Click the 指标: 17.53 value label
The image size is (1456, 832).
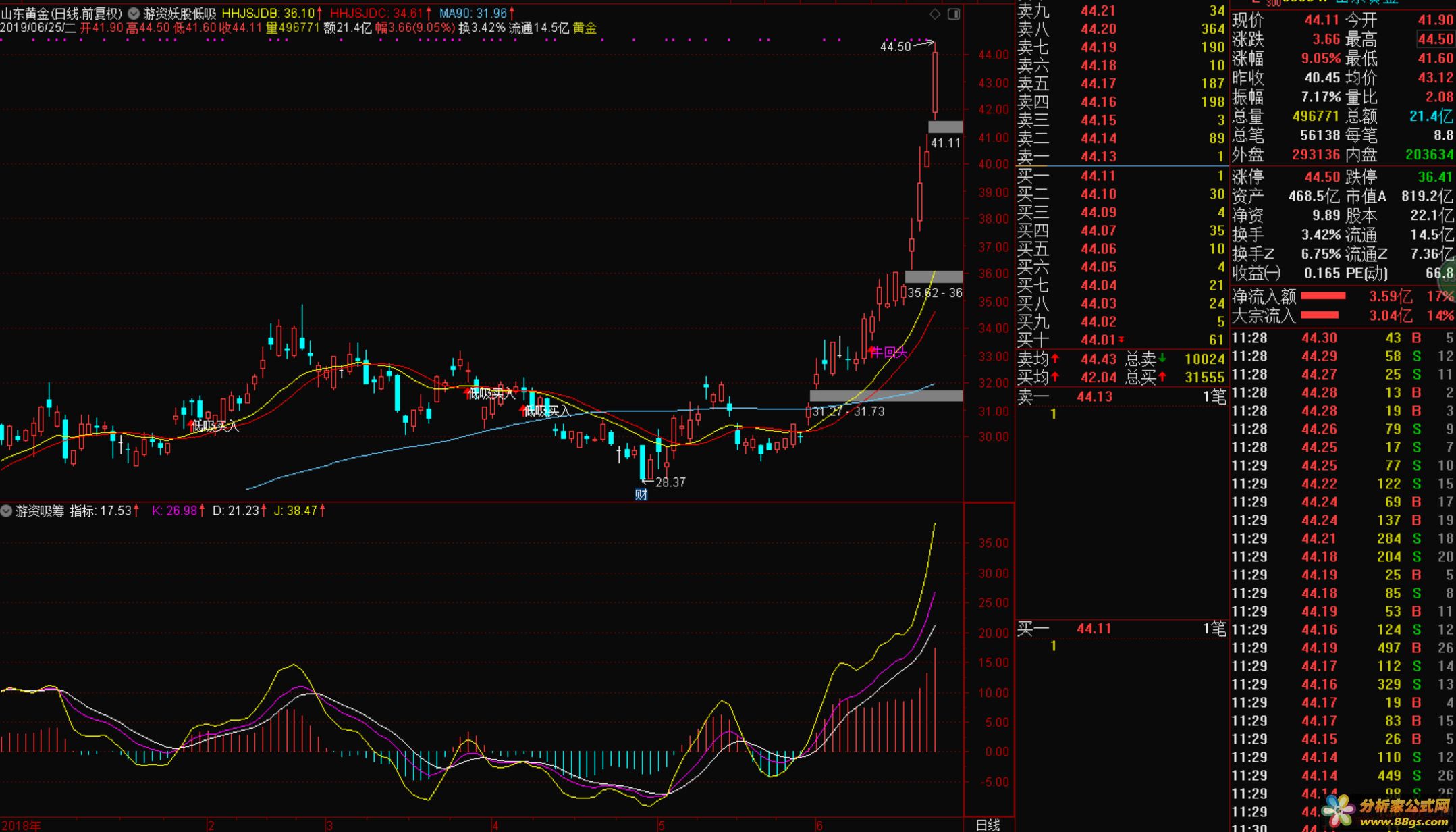[x=105, y=511]
